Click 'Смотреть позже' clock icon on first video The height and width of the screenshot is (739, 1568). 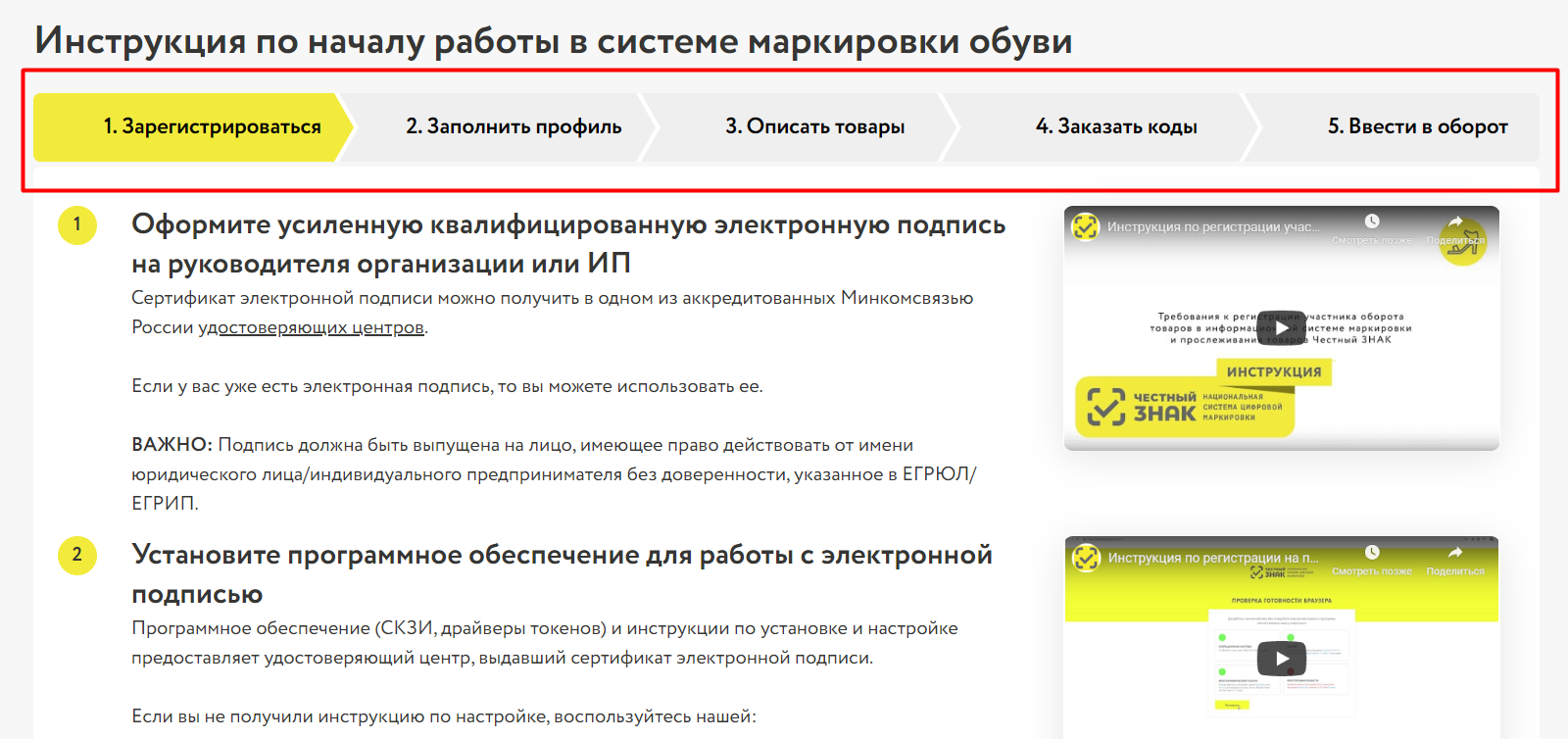point(1372,222)
